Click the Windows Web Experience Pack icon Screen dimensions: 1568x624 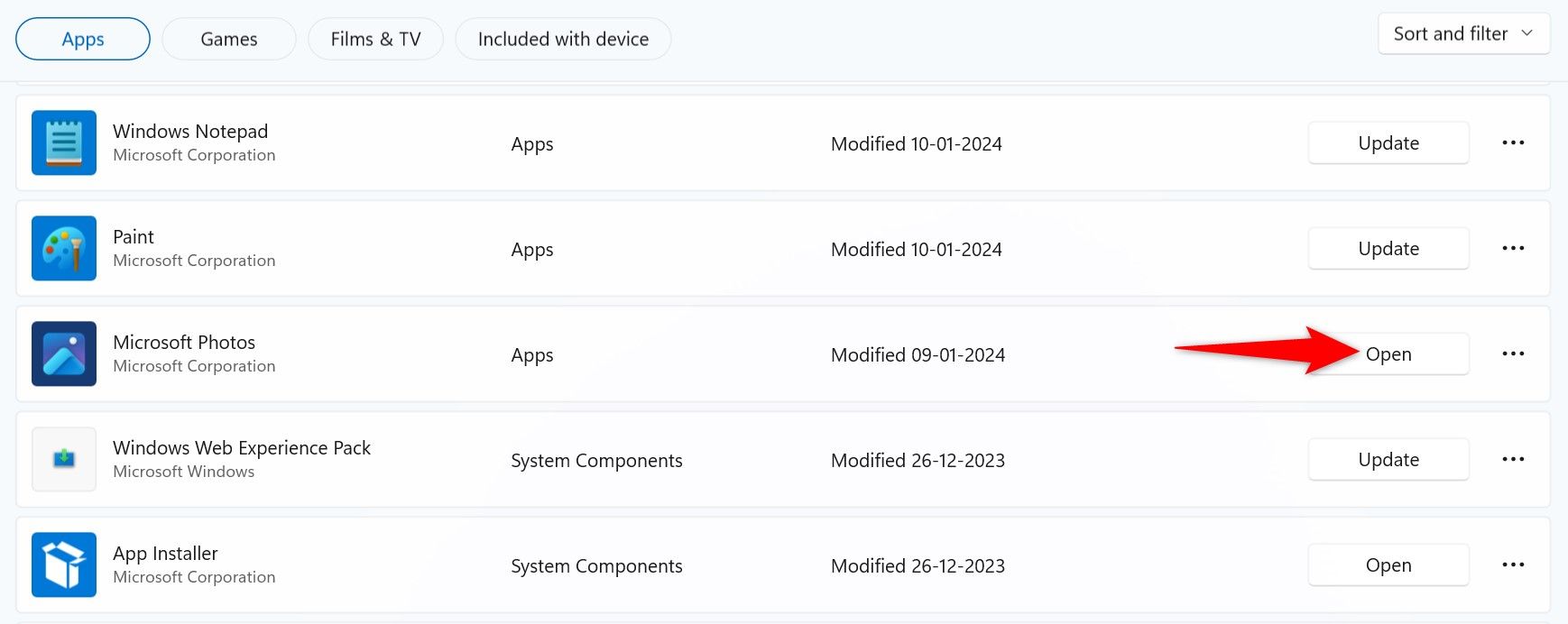(x=64, y=459)
